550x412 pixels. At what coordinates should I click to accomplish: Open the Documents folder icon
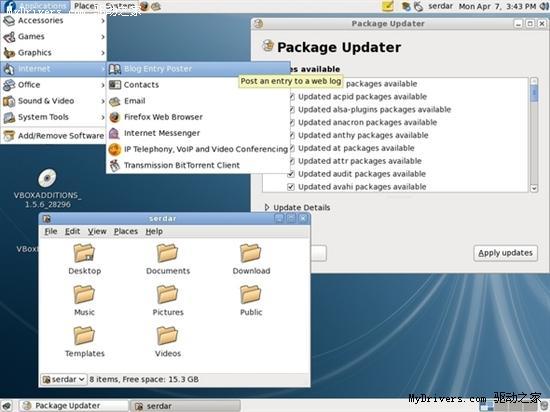point(167,254)
